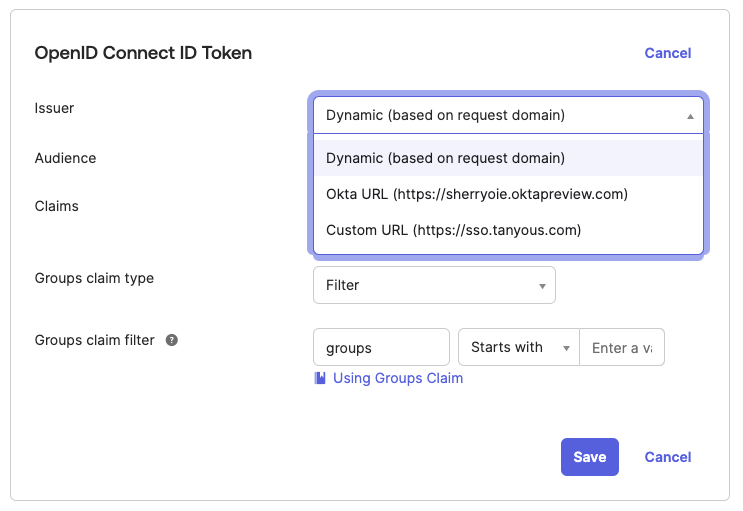The image size is (743, 511).
Task: Click the Claims field label
Action: click(57, 206)
